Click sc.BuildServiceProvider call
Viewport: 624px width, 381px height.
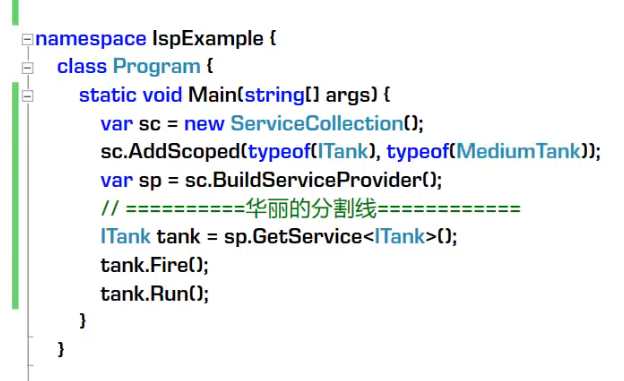click(303, 180)
